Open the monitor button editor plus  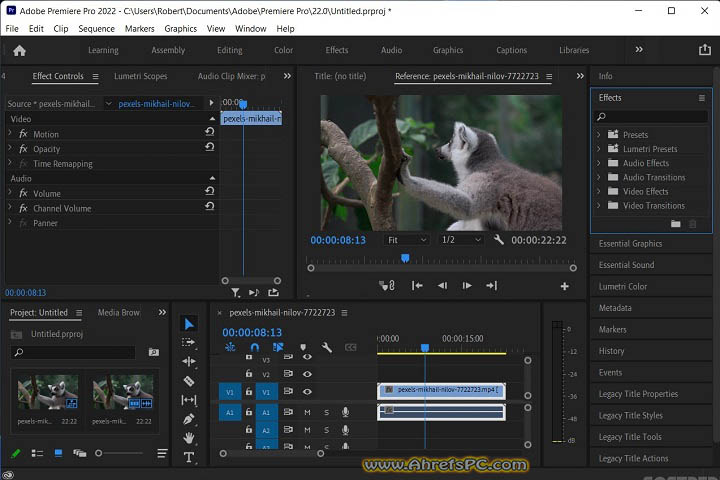[565, 286]
